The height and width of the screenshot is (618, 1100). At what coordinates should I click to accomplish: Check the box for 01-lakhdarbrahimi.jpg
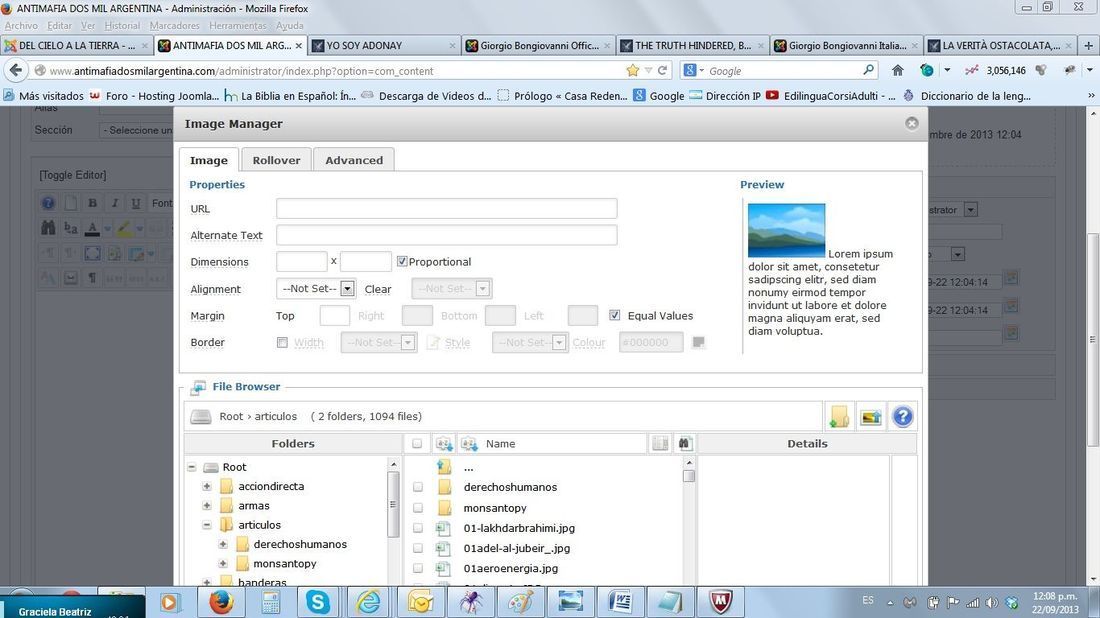[x=417, y=528]
